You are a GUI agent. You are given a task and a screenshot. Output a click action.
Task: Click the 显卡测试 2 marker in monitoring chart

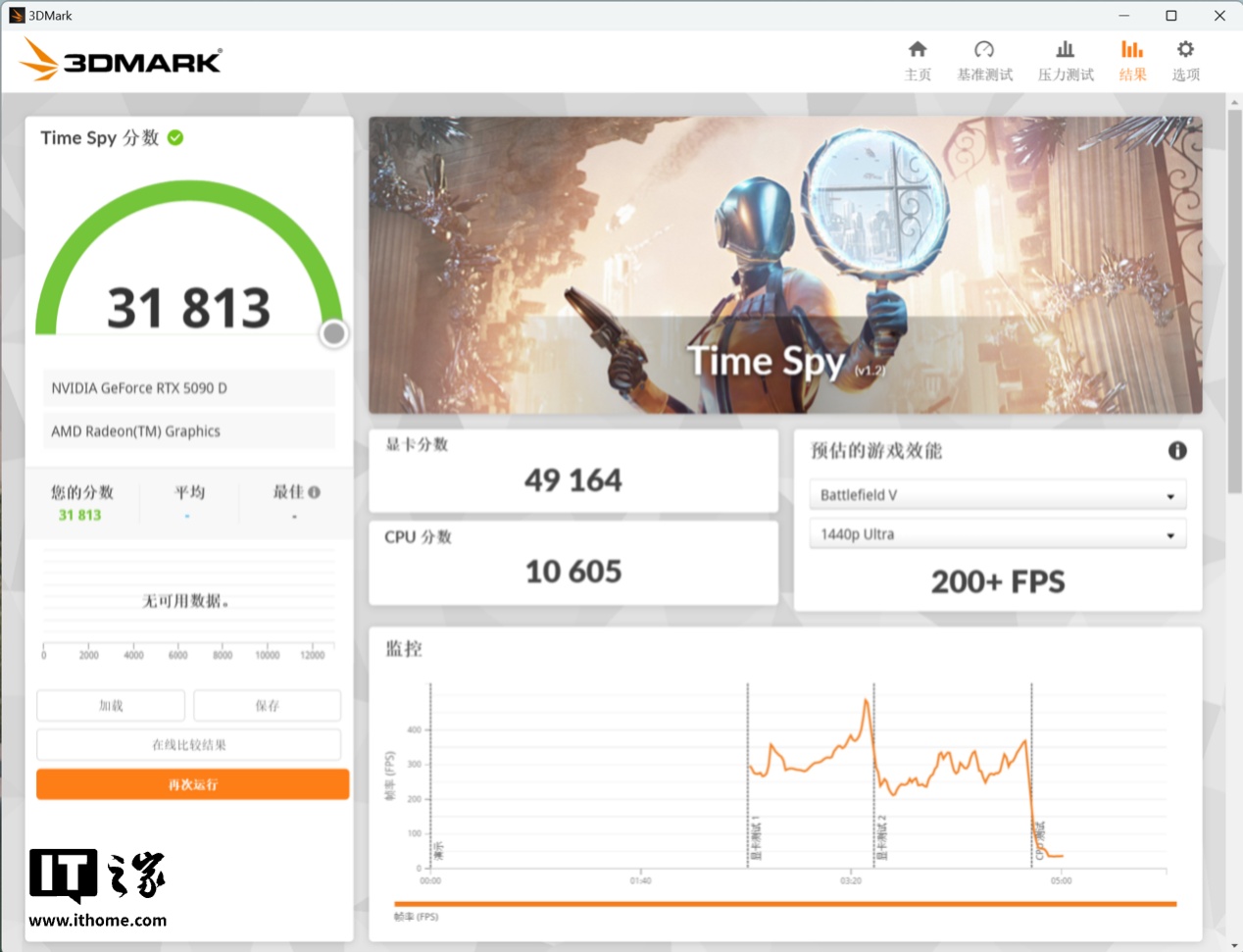881,838
